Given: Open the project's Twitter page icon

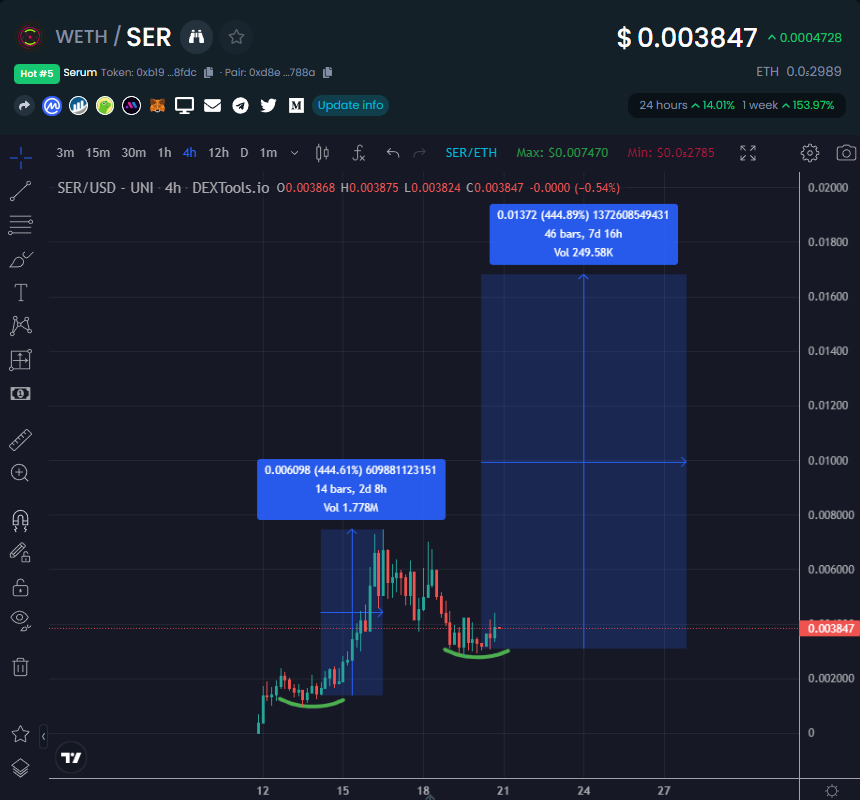Looking at the screenshot, I should 268,105.
